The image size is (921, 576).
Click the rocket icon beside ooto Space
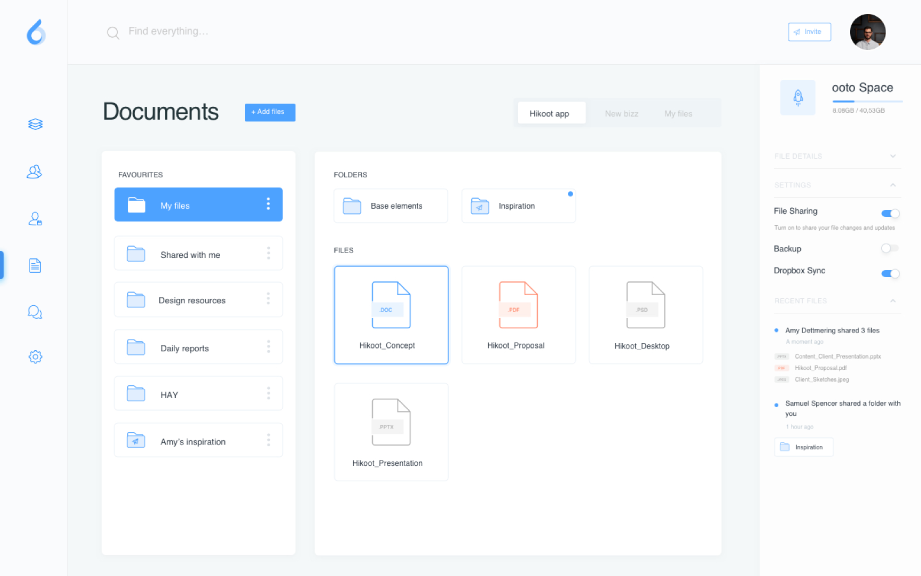coord(798,98)
